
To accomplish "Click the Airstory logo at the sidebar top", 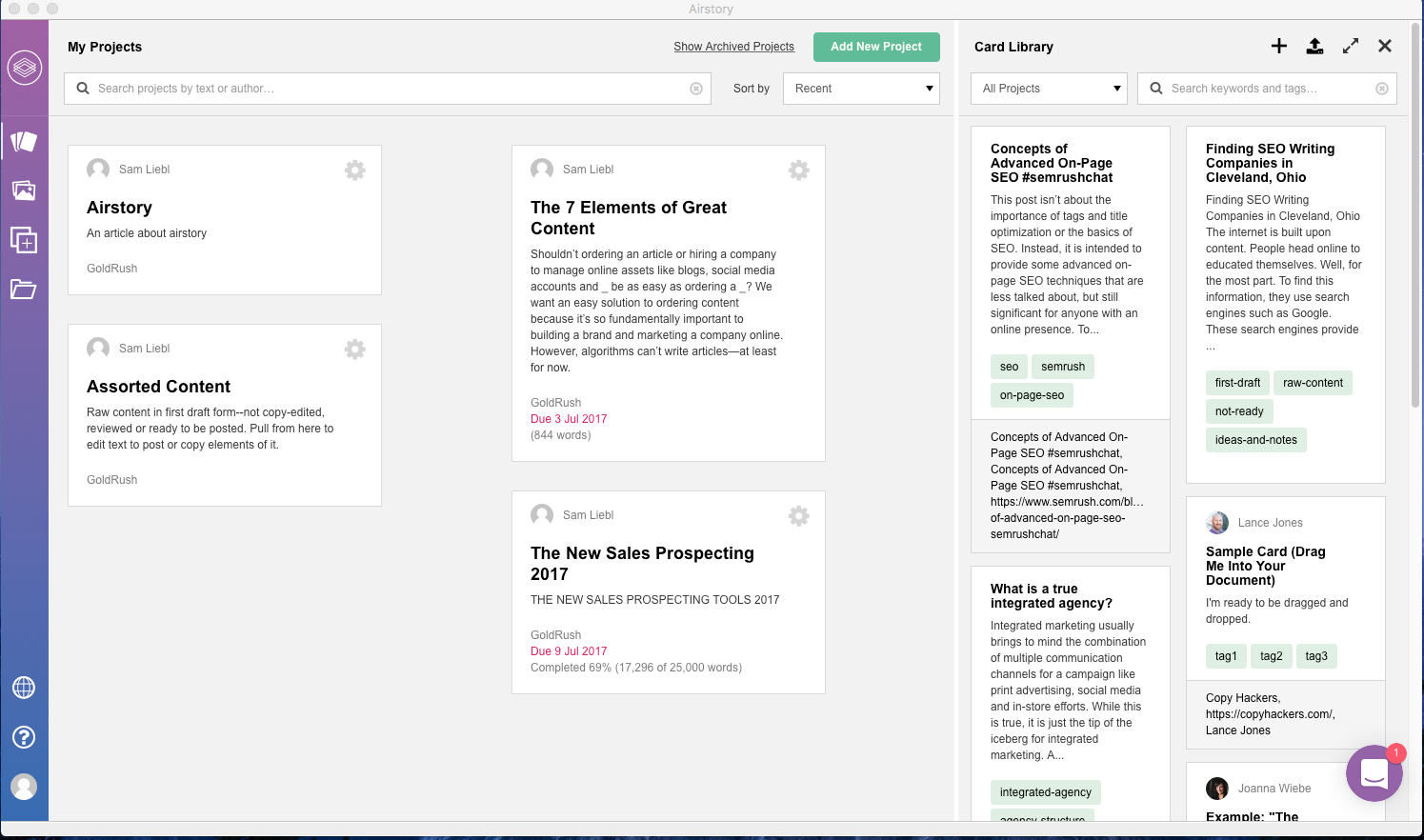I will click(25, 67).
